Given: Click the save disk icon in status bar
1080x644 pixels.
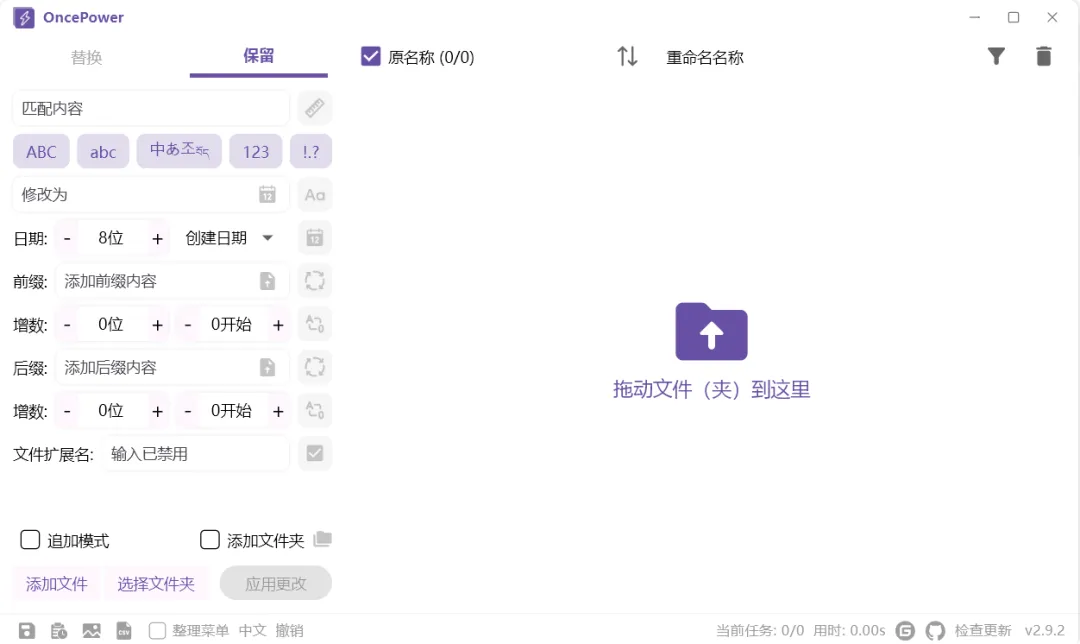Looking at the screenshot, I should (27, 630).
